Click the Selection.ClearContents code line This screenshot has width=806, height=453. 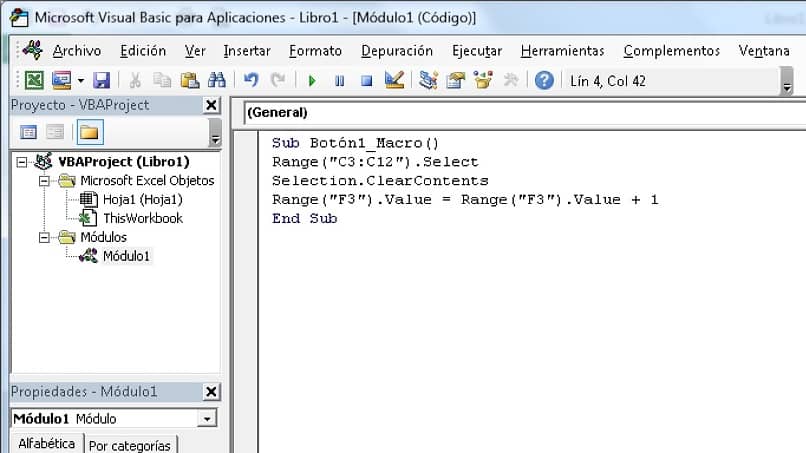click(x=380, y=181)
